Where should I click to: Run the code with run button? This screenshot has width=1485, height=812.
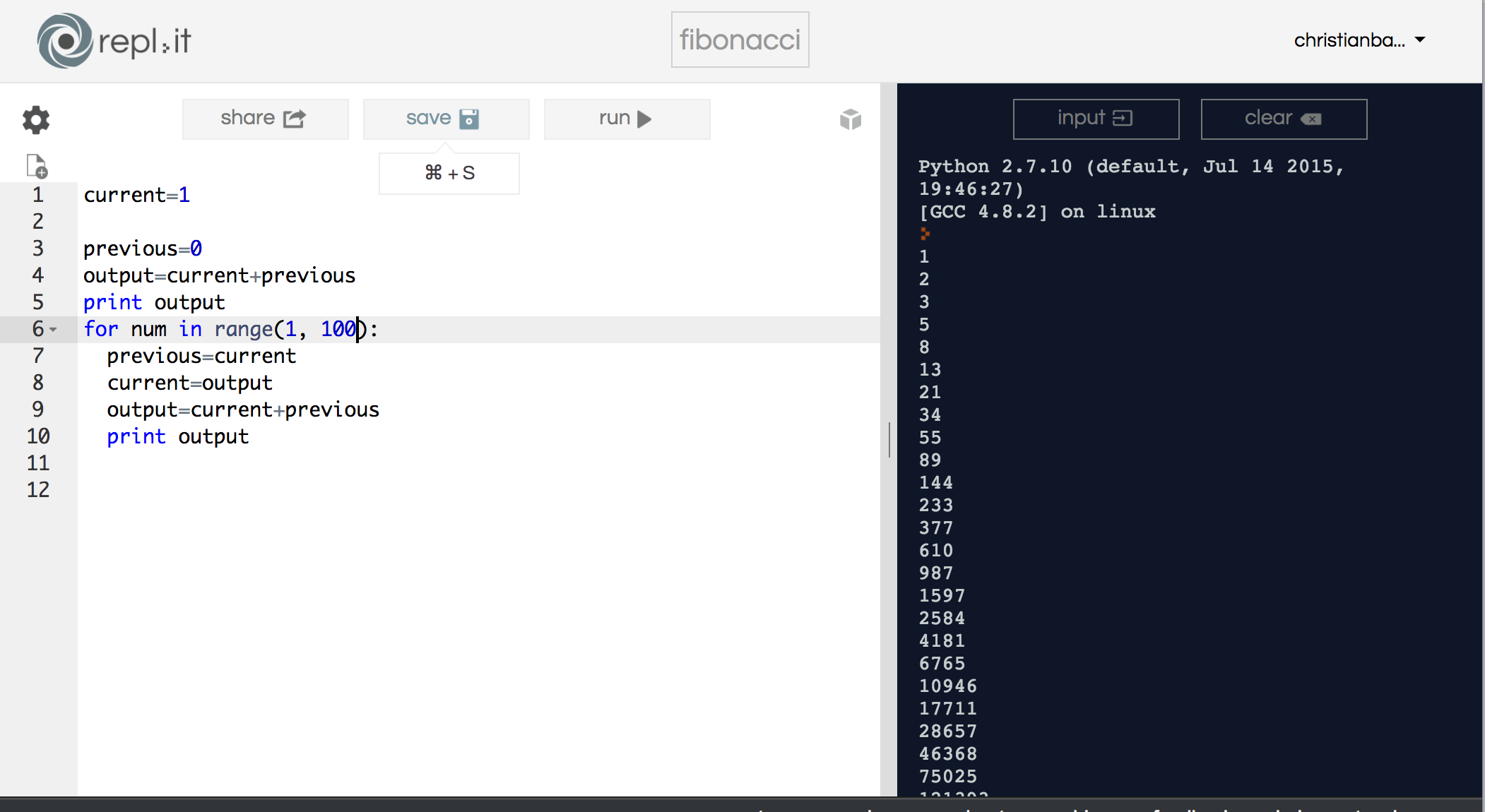626,119
